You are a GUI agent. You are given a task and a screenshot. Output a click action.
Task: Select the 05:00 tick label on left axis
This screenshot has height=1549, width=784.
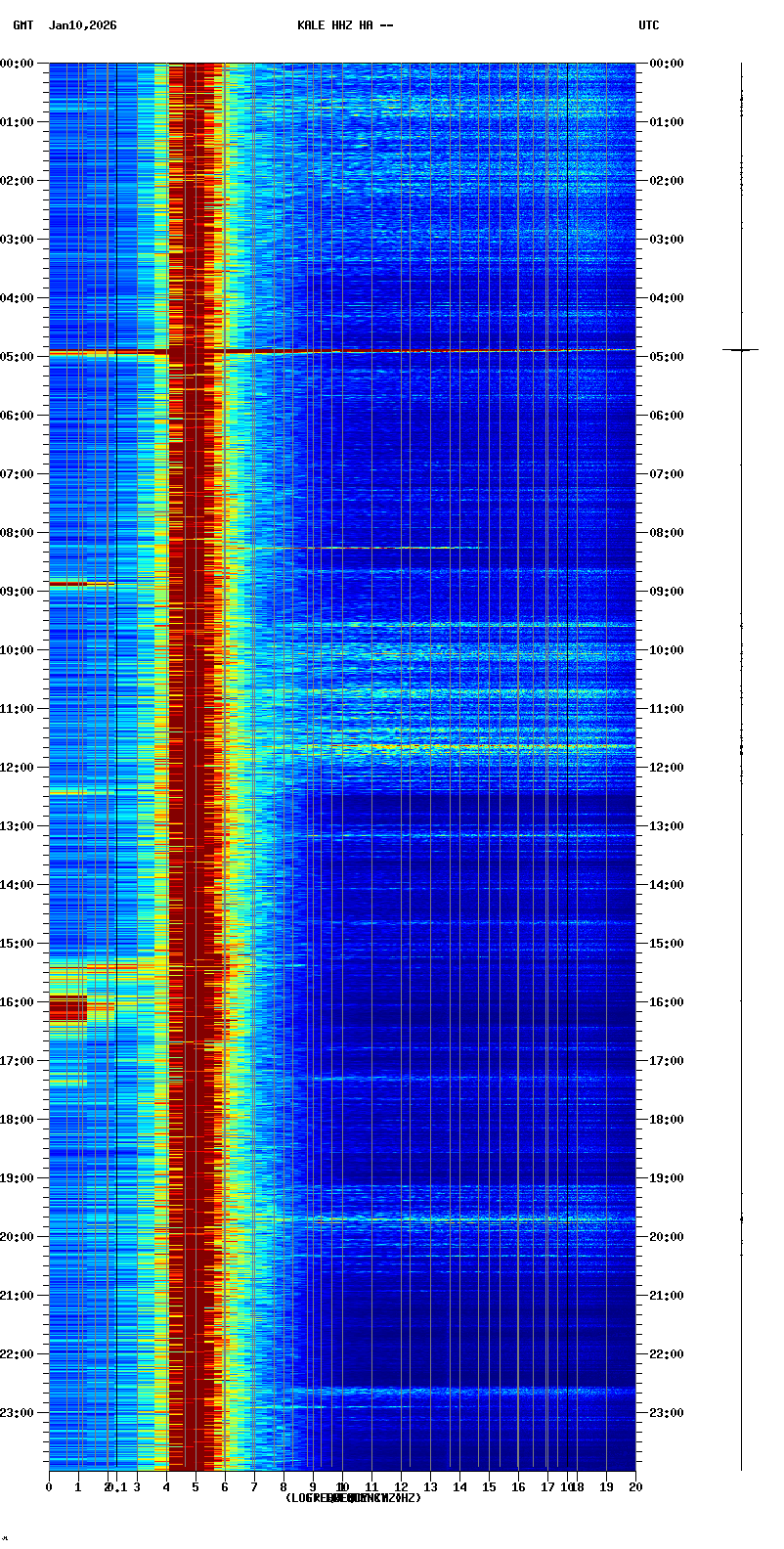click(x=17, y=357)
